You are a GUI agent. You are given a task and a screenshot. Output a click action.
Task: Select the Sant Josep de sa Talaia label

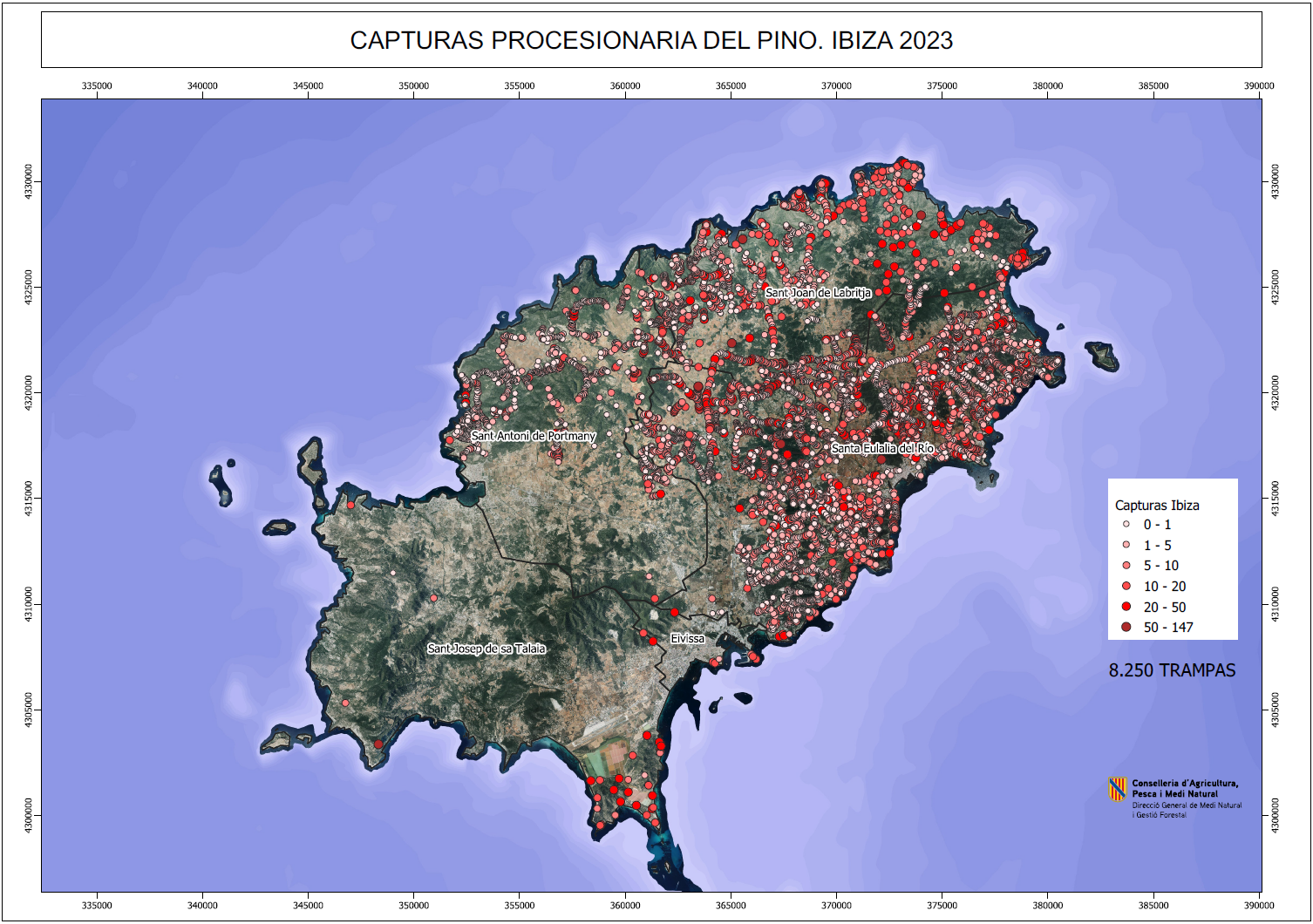coord(486,649)
